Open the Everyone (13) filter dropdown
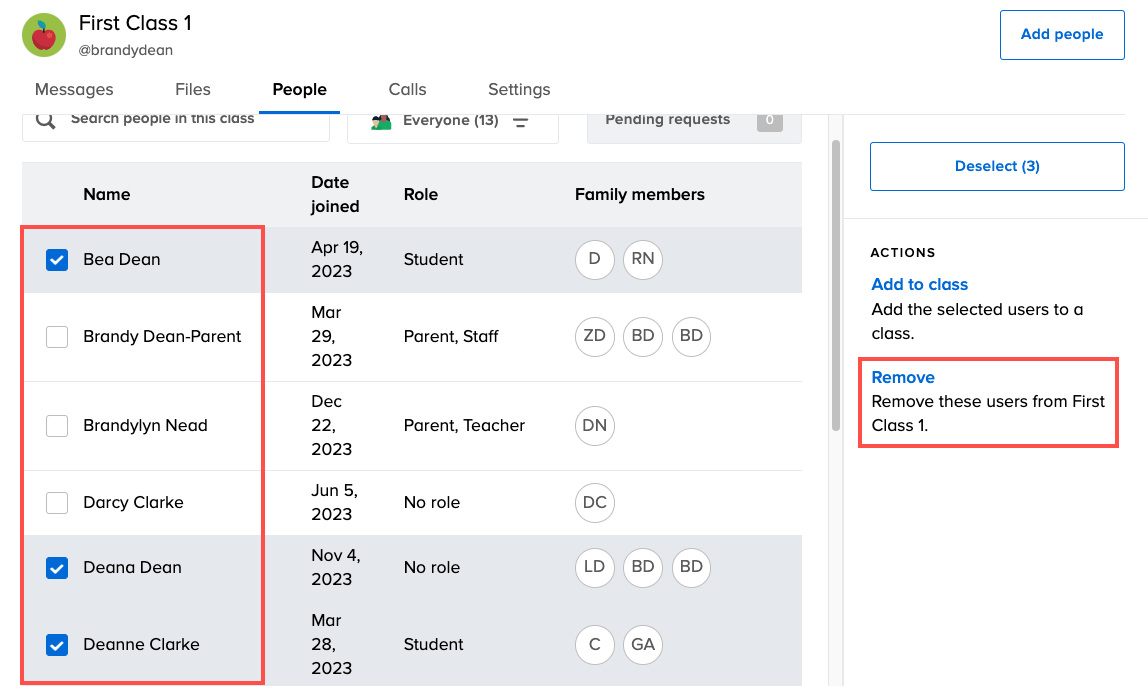Image resolution: width=1148 pixels, height=686 pixels. point(452,121)
